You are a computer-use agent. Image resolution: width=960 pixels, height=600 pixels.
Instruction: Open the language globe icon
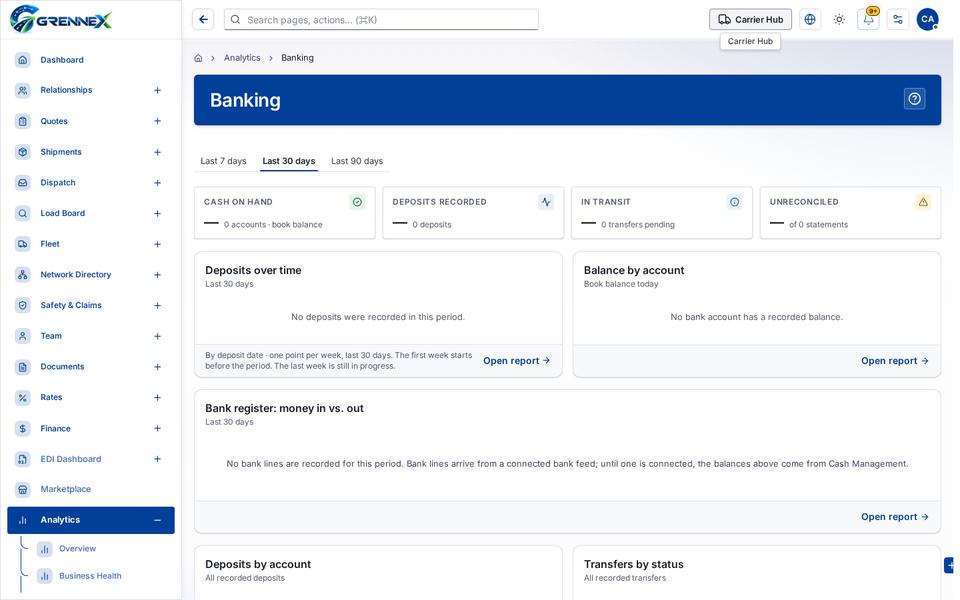click(809, 20)
